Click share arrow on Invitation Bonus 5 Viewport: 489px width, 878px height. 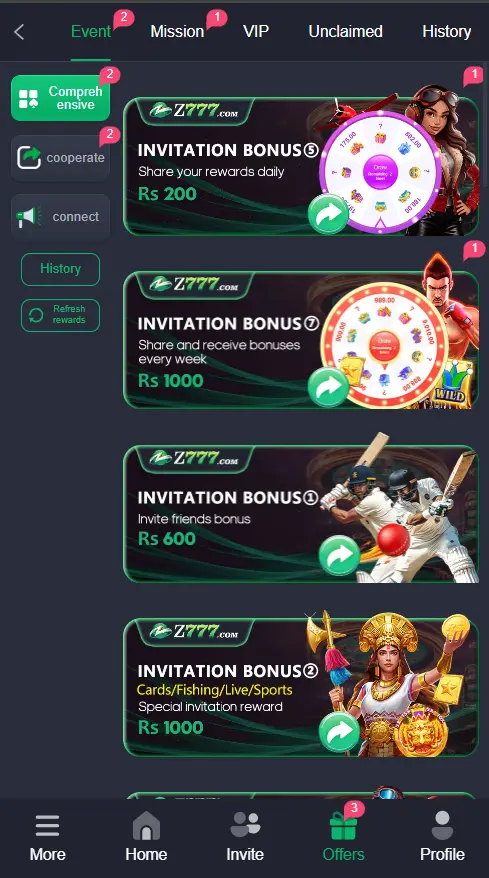pyautogui.click(x=328, y=214)
